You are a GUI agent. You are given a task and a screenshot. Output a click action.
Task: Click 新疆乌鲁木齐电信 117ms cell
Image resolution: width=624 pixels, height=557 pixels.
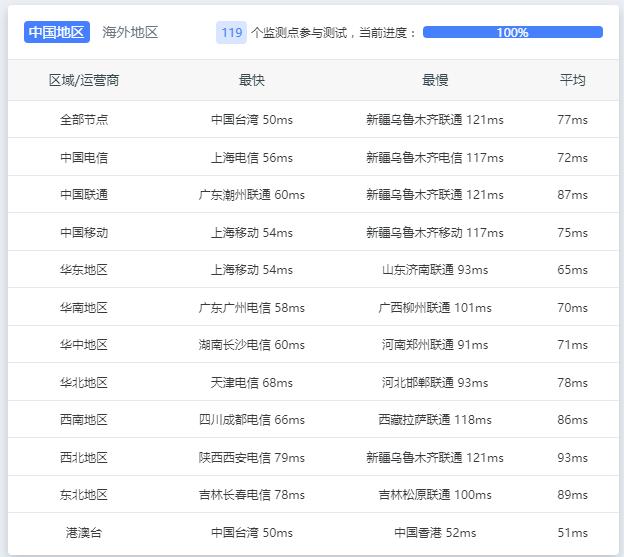(435, 158)
